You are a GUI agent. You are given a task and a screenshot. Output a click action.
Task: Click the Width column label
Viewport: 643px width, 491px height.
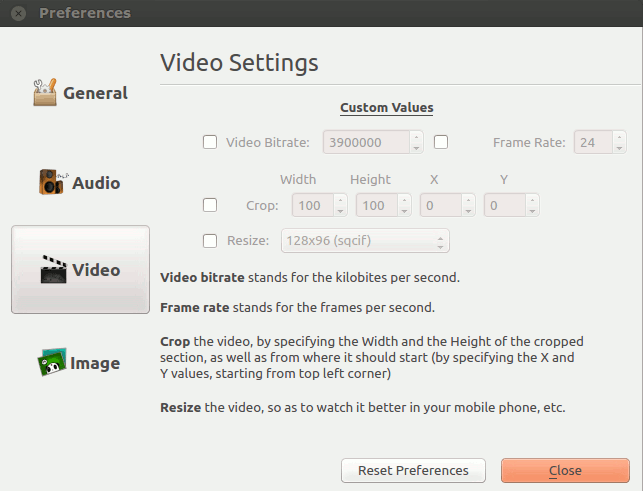click(x=298, y=179)
